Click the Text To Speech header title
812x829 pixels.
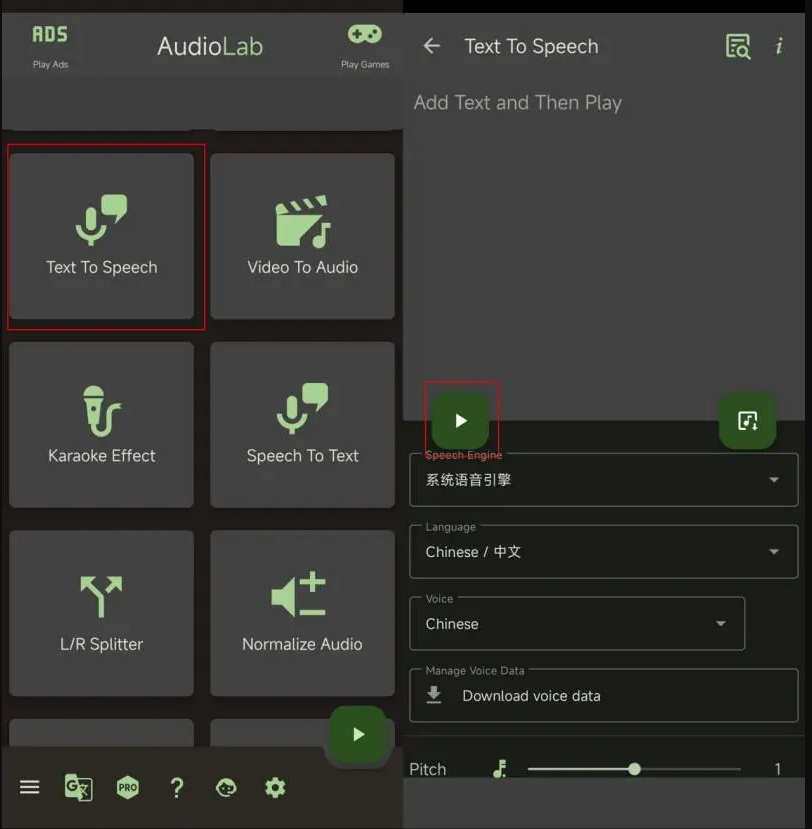pyautogui.click(x=531, y=47)
